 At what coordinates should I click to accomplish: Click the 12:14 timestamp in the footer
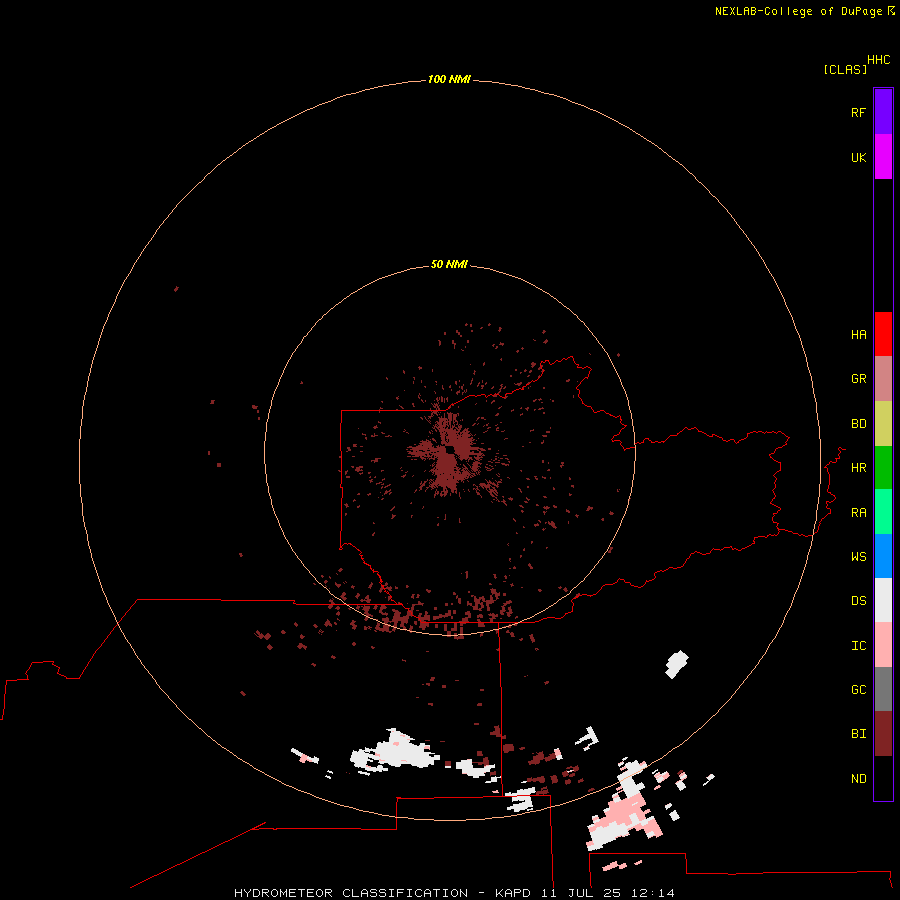pos(653,893)
